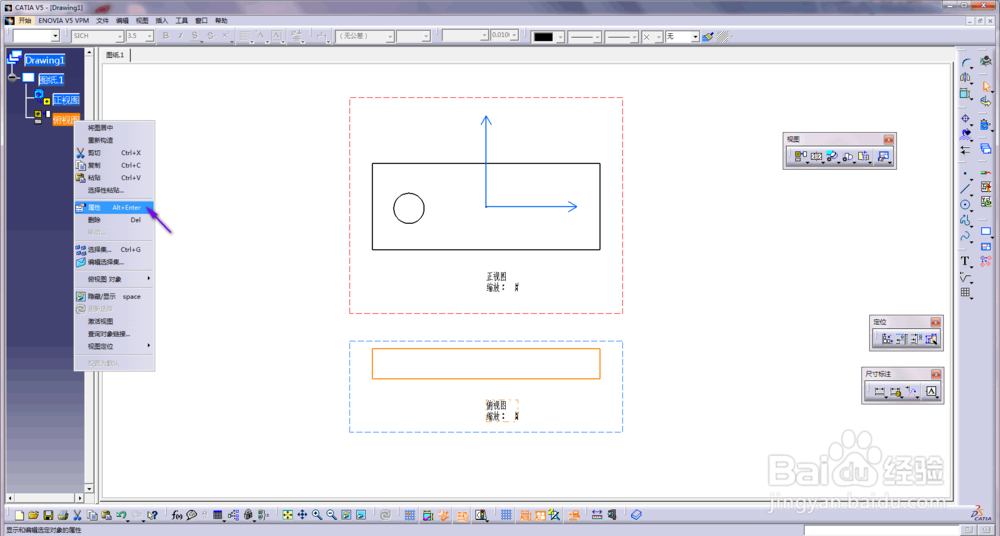Click 重新构造 in the context menu
This screenshot has height=536, width=1000.
[114, 140]
